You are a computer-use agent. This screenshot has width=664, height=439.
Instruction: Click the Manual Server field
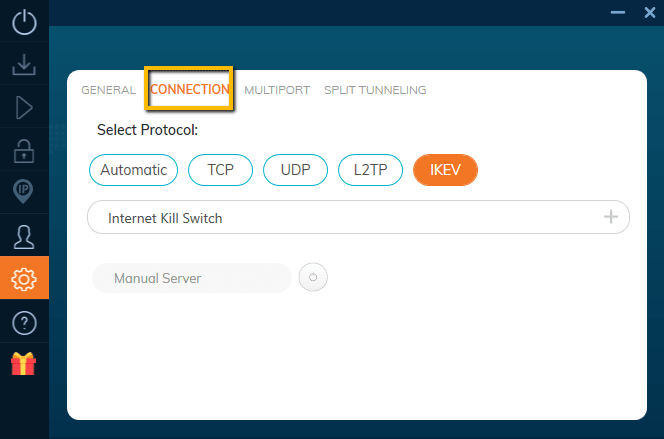[191, 278]
